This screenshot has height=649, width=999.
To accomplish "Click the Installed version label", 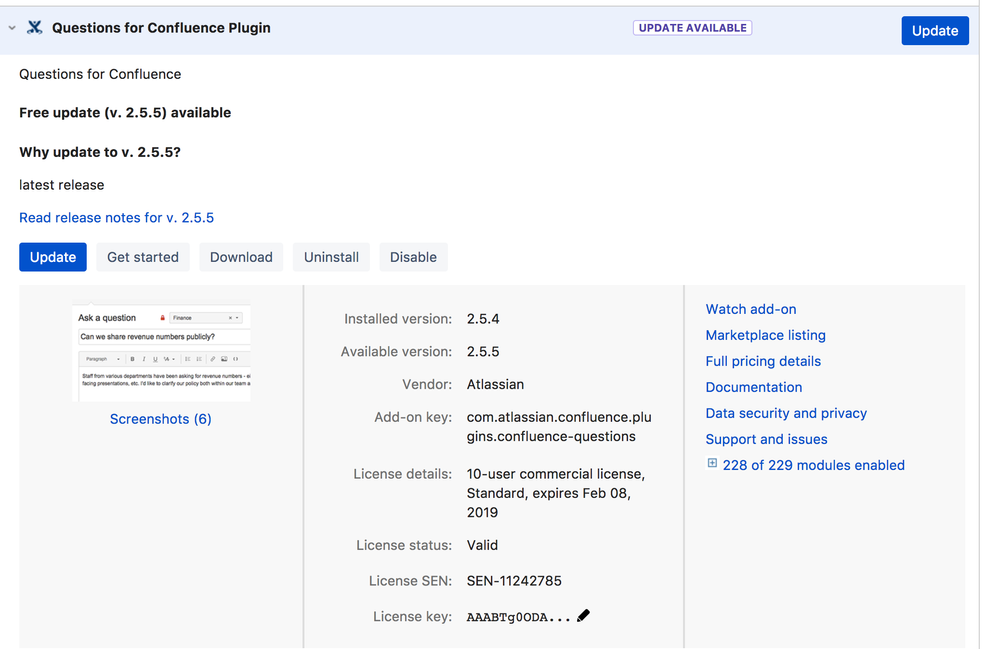I will click(398, 319).
